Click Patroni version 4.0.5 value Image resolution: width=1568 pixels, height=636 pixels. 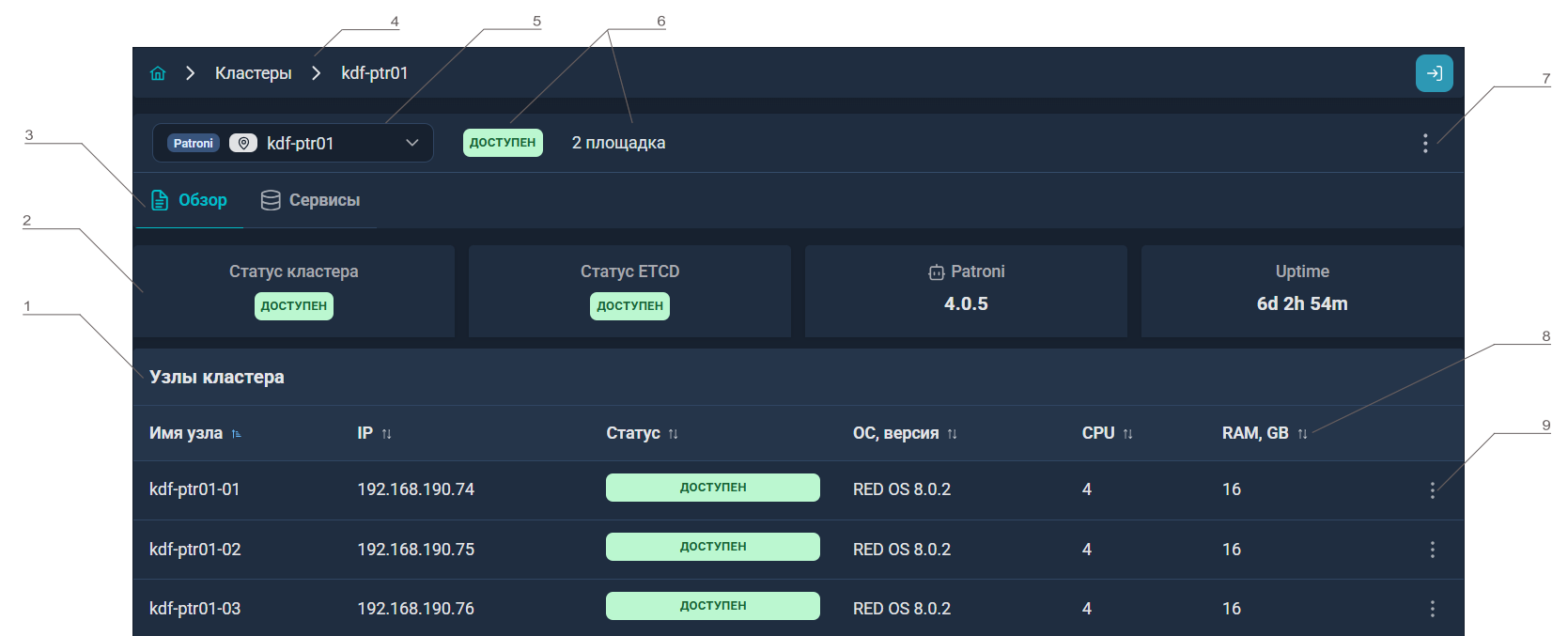coord(966,303)
